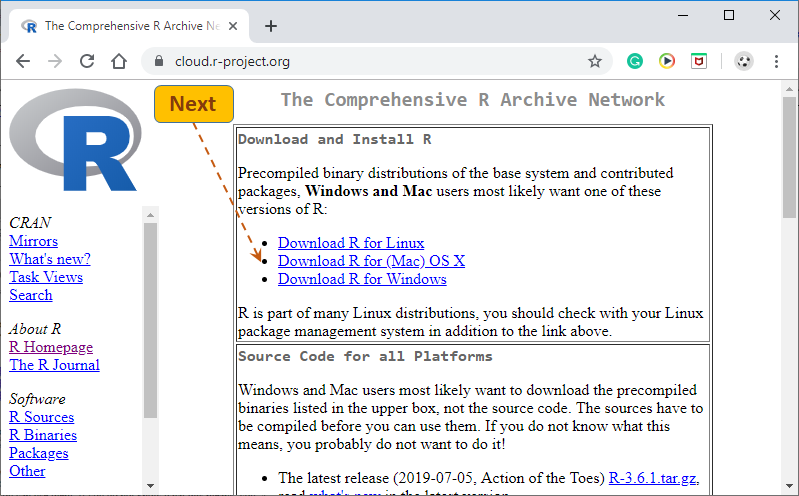Viewport: 799px width, 496px height.
Task: Select the Comprehensive R Archive Network tab
Action: point(128,26)
